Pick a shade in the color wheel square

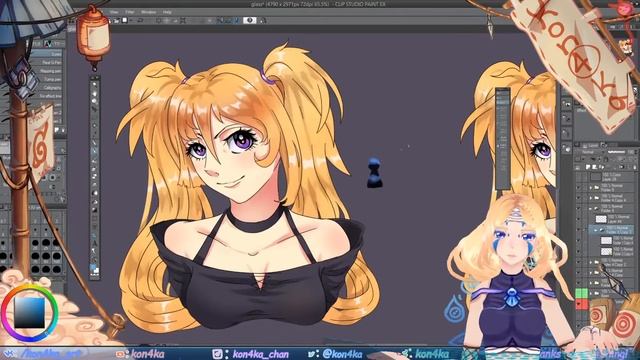coord(29,313)
